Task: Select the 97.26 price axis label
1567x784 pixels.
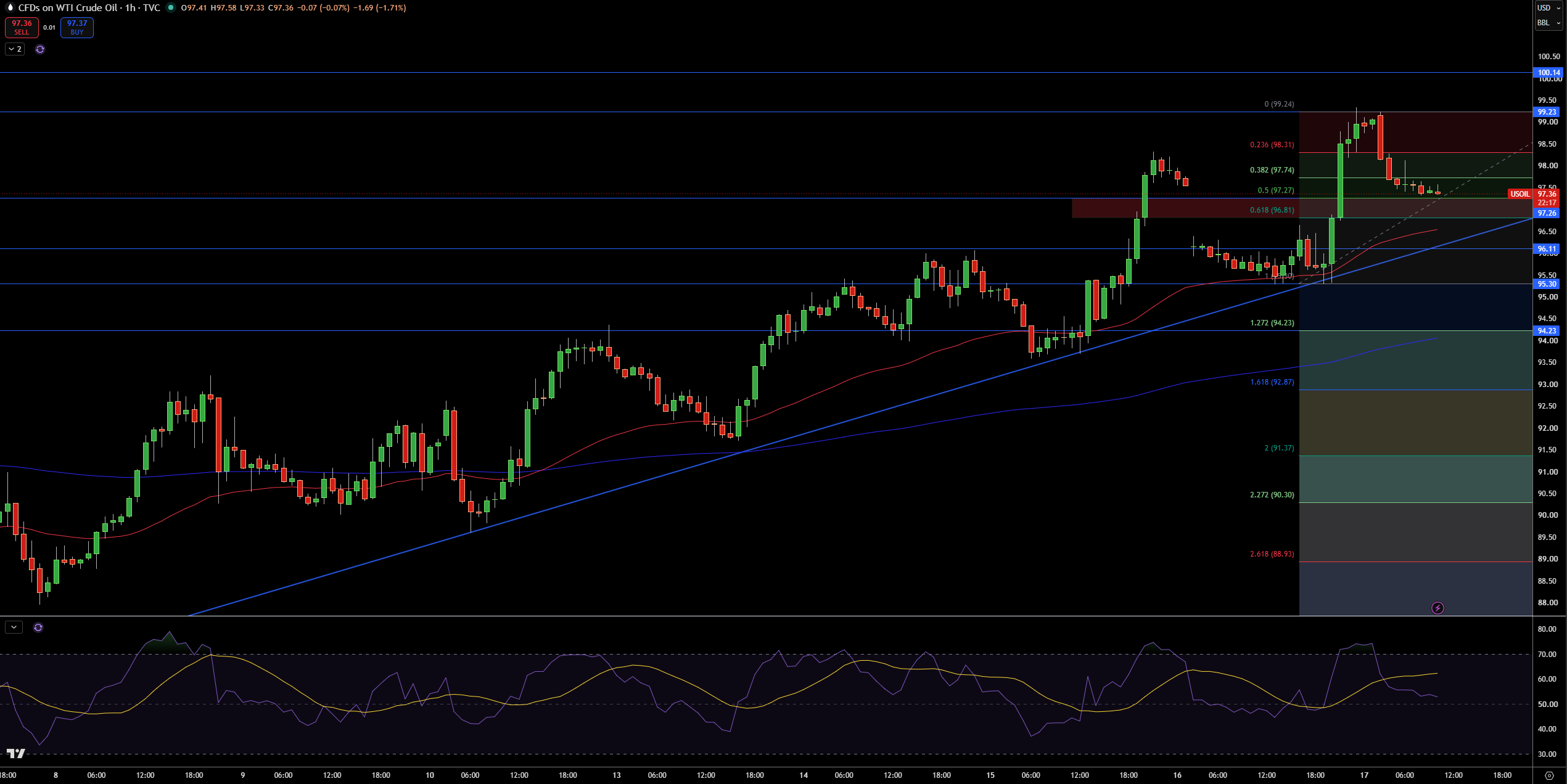Action: [1547, 213]
